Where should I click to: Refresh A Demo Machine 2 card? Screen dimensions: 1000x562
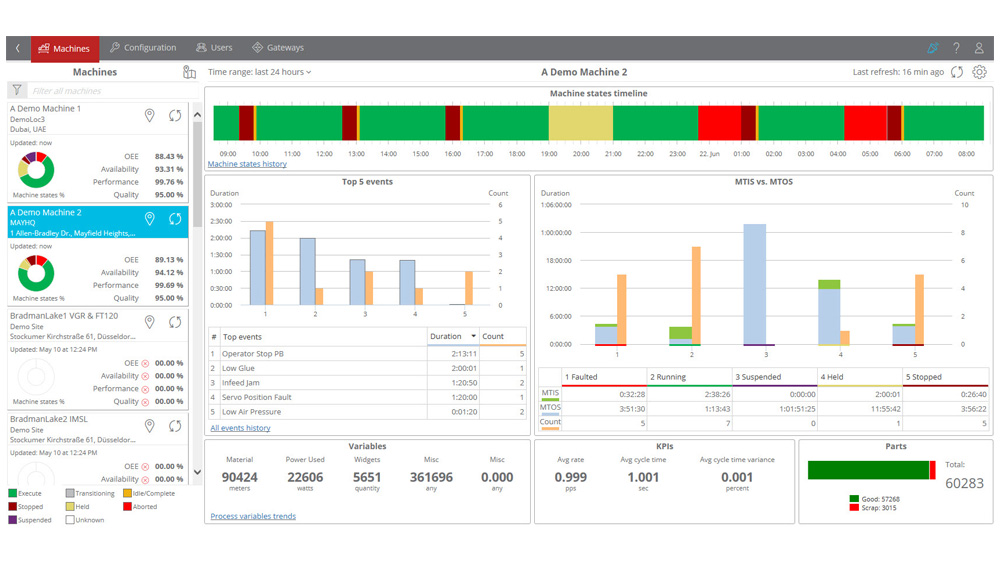pyautogui.click(x=175, y=219)
